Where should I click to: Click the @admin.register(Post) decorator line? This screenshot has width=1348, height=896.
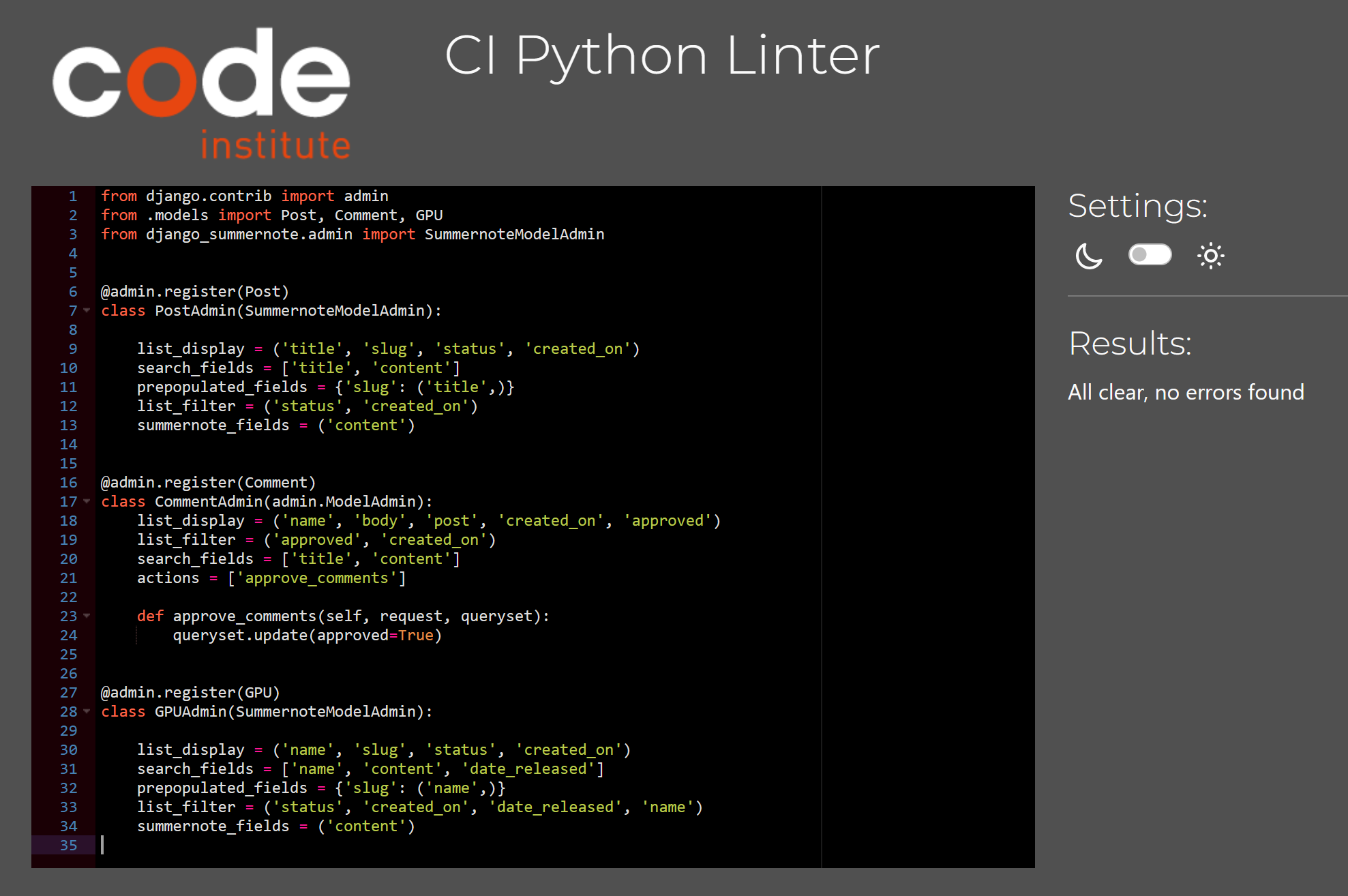[195, 292]
